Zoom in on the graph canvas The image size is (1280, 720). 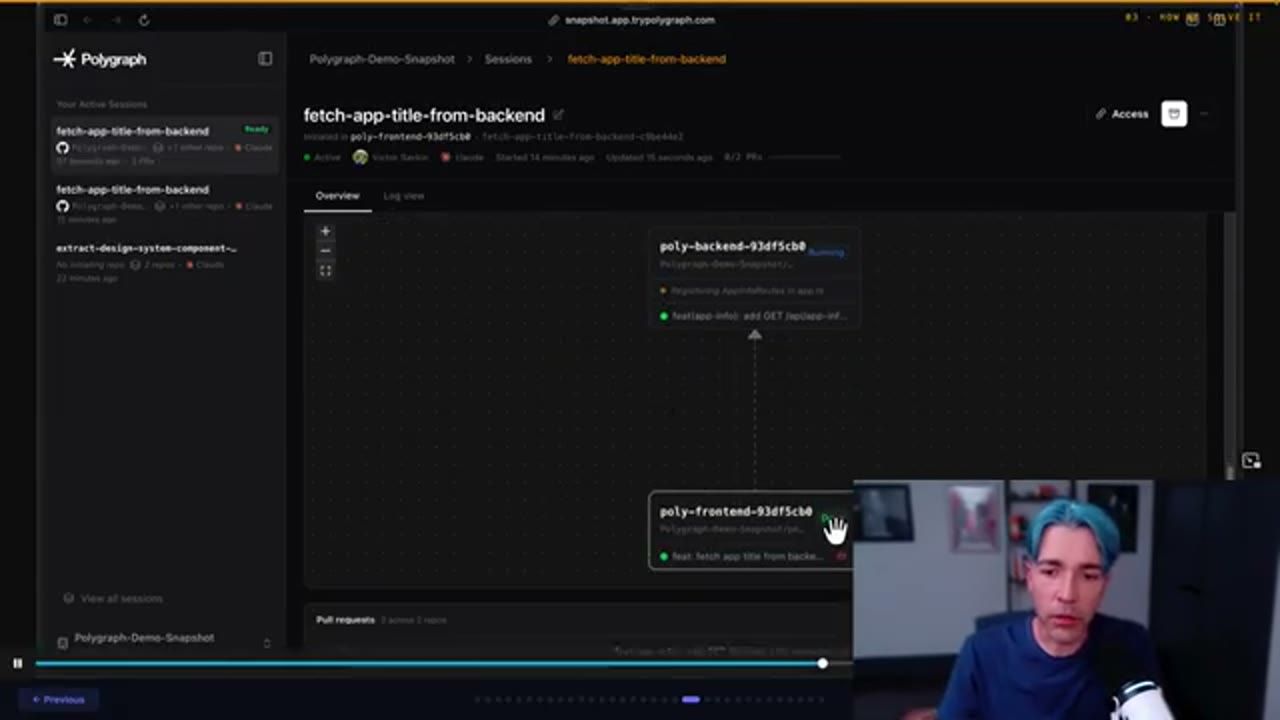(325, 231)
